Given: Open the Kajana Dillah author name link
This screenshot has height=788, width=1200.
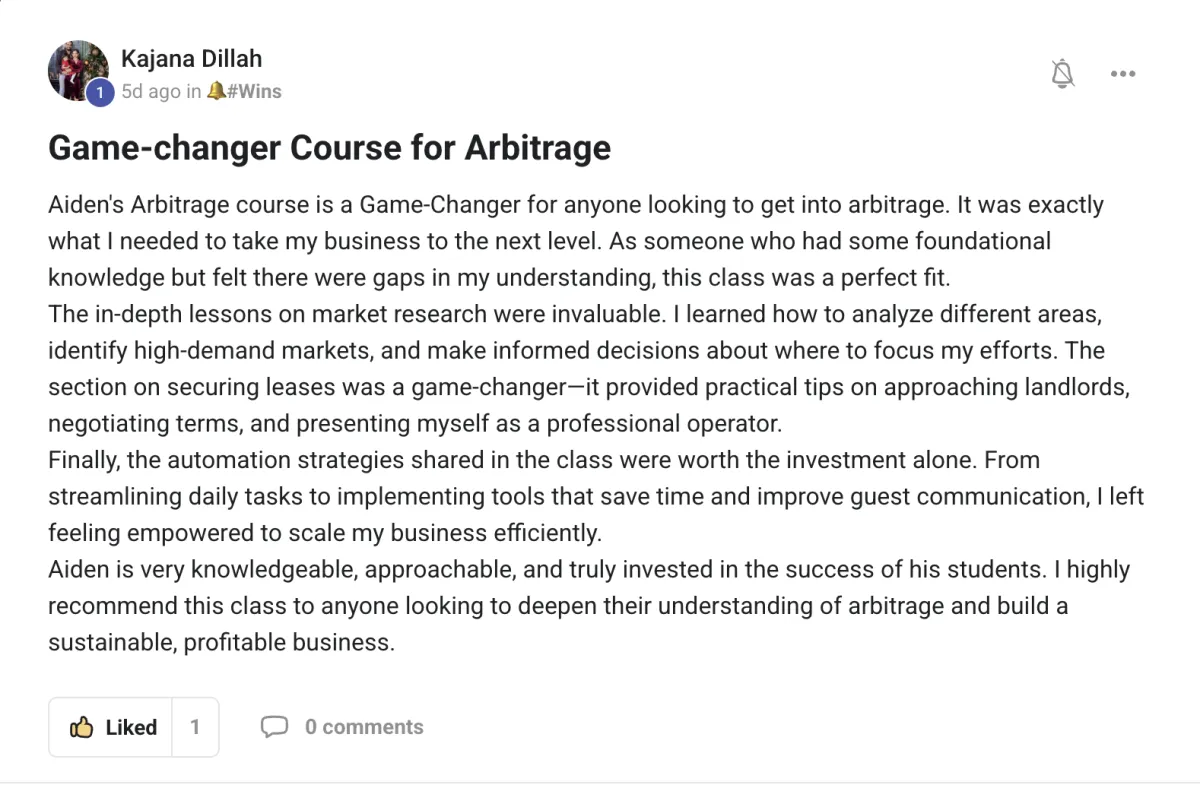Looking at the screenshot, I should tap(191, 58).
